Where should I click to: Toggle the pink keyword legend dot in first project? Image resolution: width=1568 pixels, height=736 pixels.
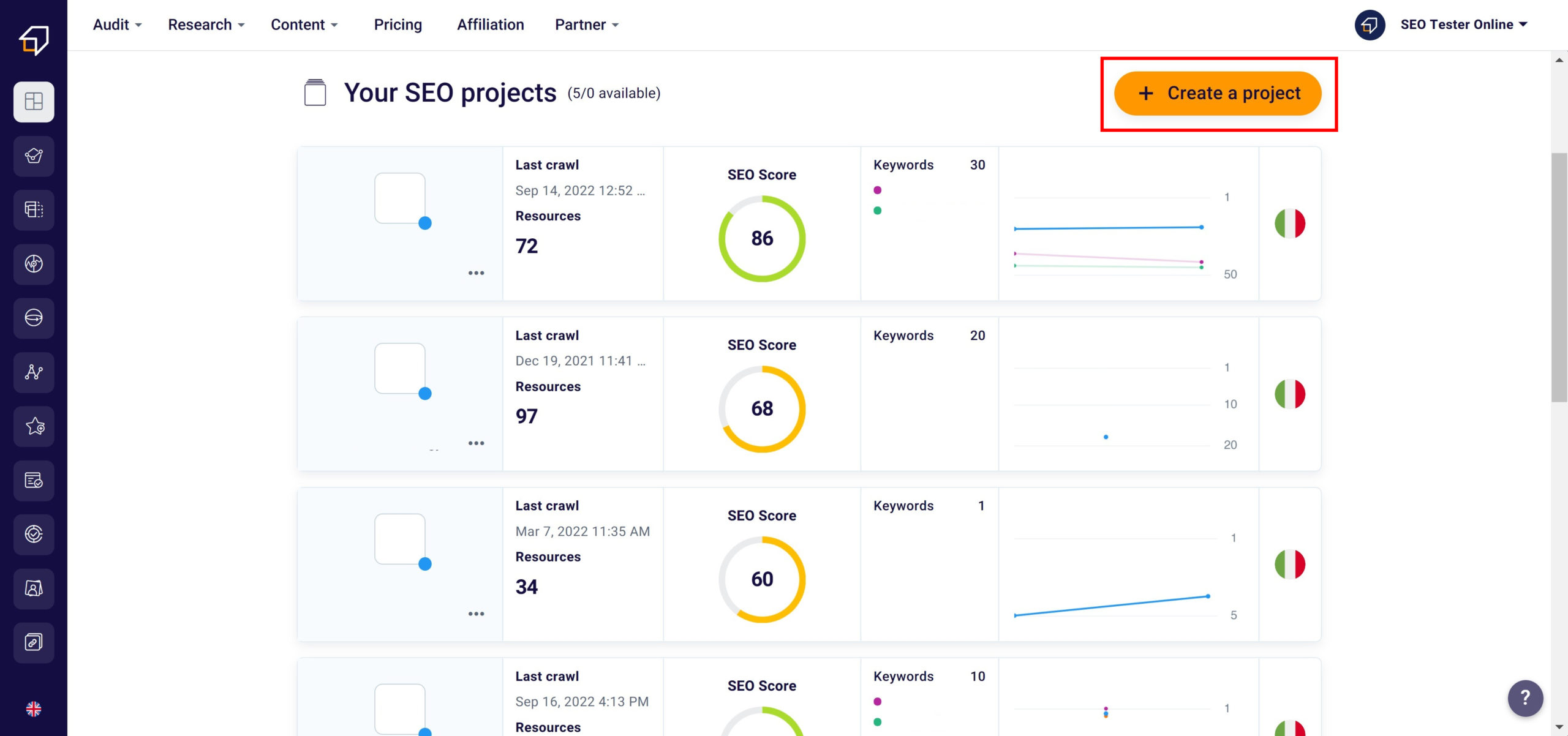878,190
